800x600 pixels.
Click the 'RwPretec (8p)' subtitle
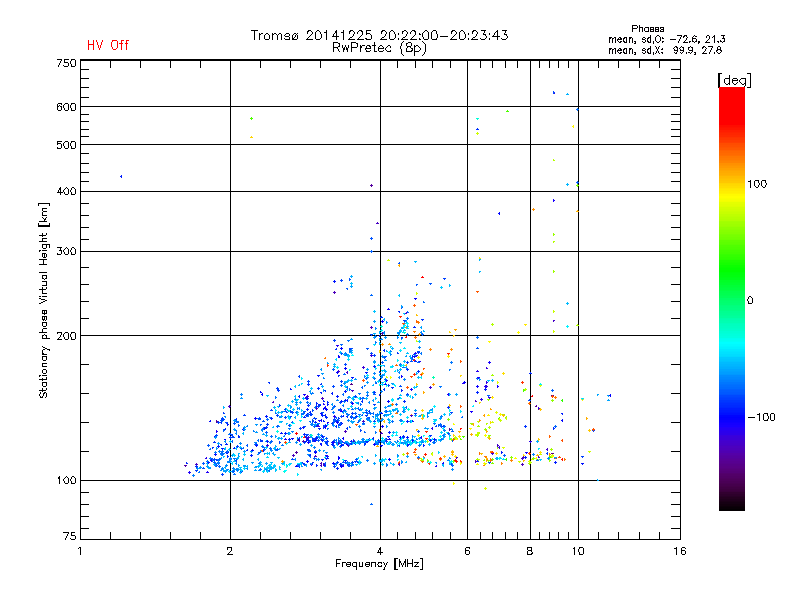[379, 48]
